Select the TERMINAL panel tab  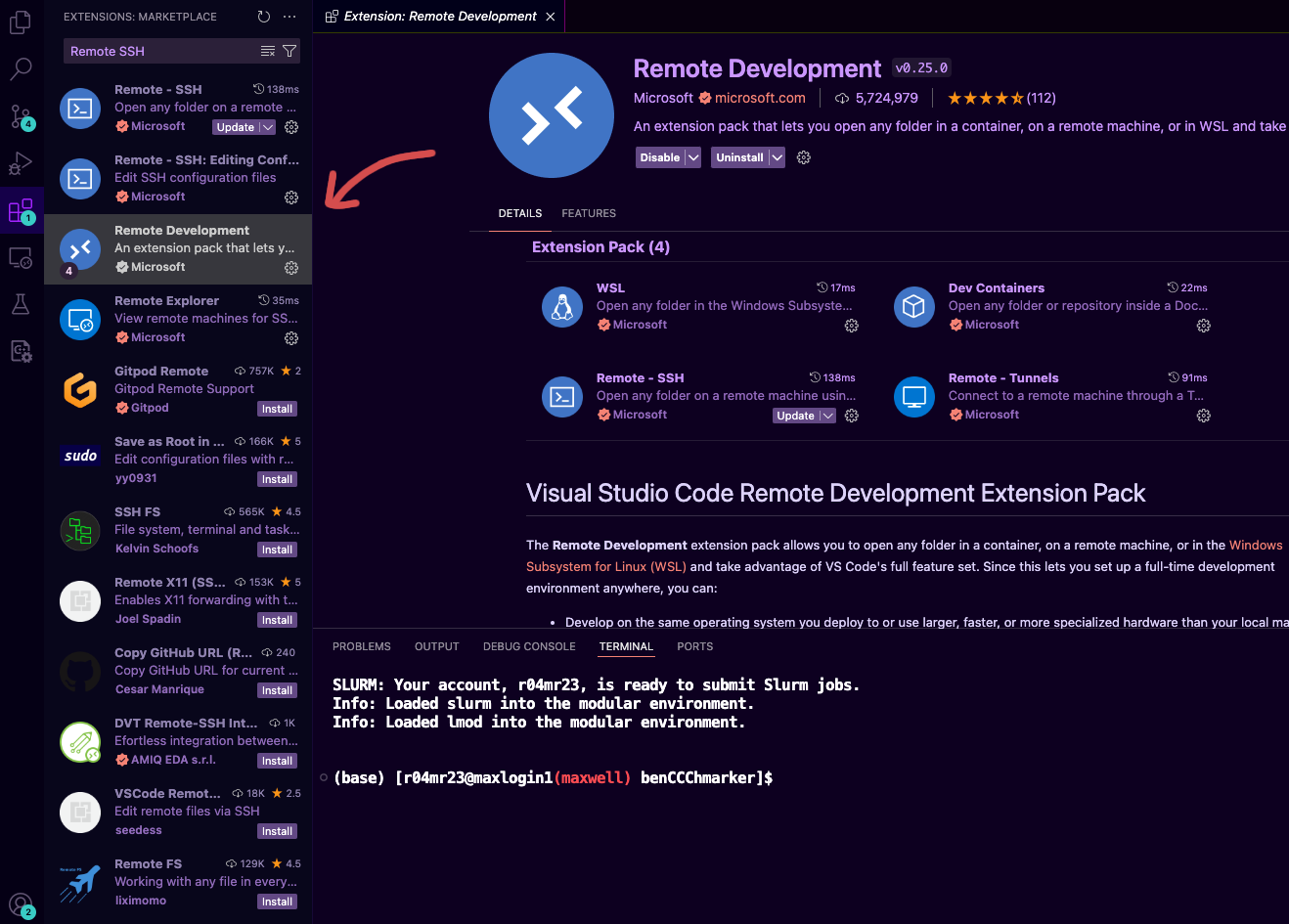(626, 646)
